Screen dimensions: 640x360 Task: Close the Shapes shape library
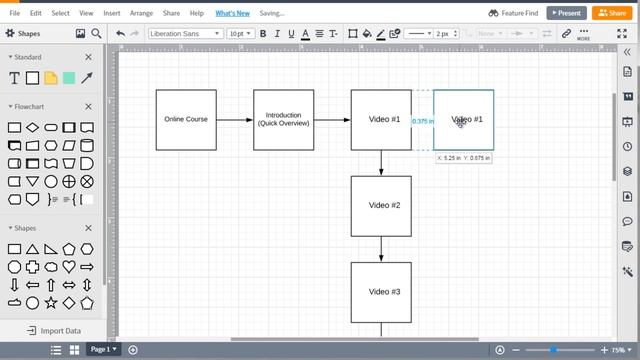pyautogui.click(x=89, y=228)
